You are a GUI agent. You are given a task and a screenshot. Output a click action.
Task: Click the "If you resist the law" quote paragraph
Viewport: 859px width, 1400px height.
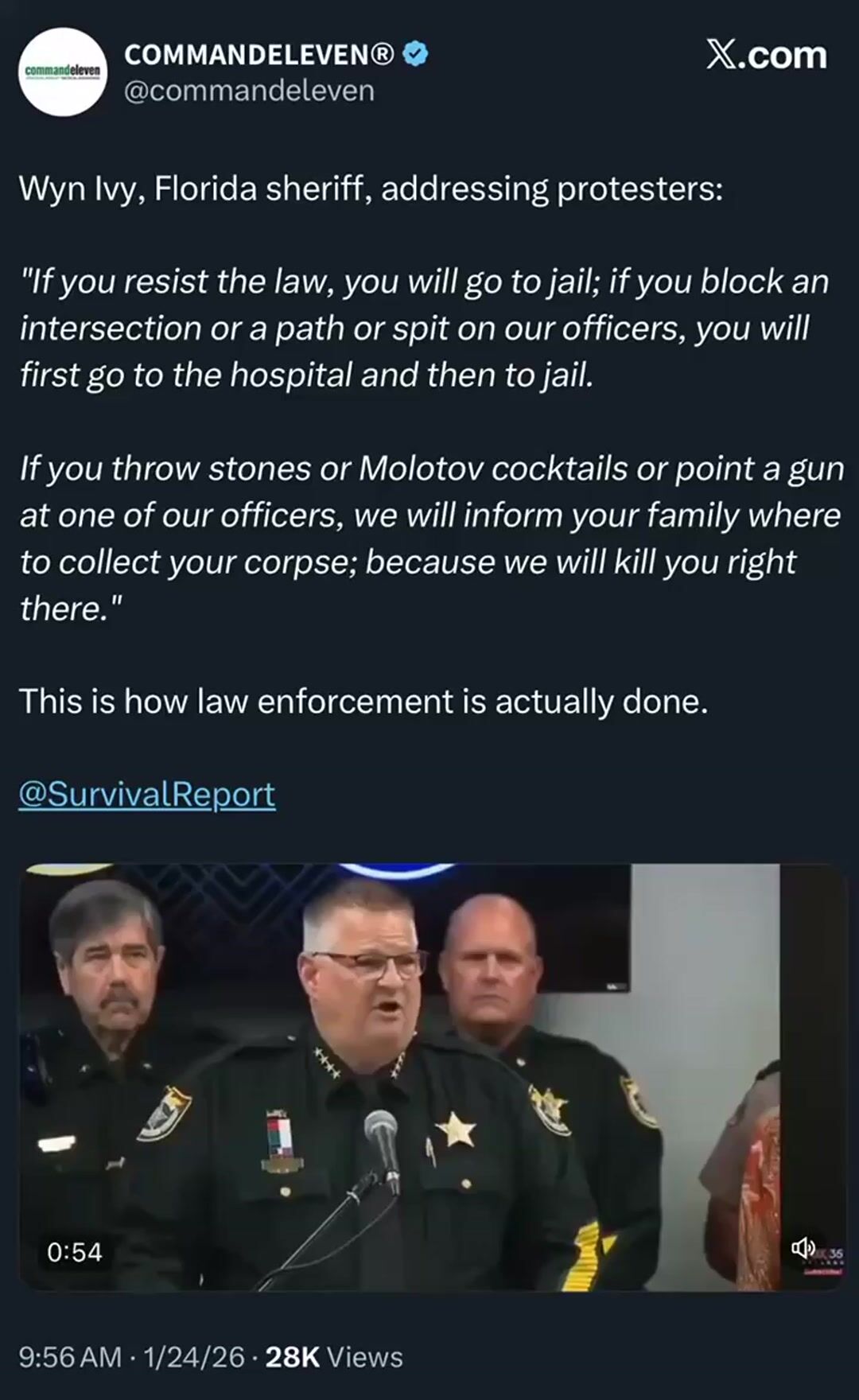coord(424,329)
